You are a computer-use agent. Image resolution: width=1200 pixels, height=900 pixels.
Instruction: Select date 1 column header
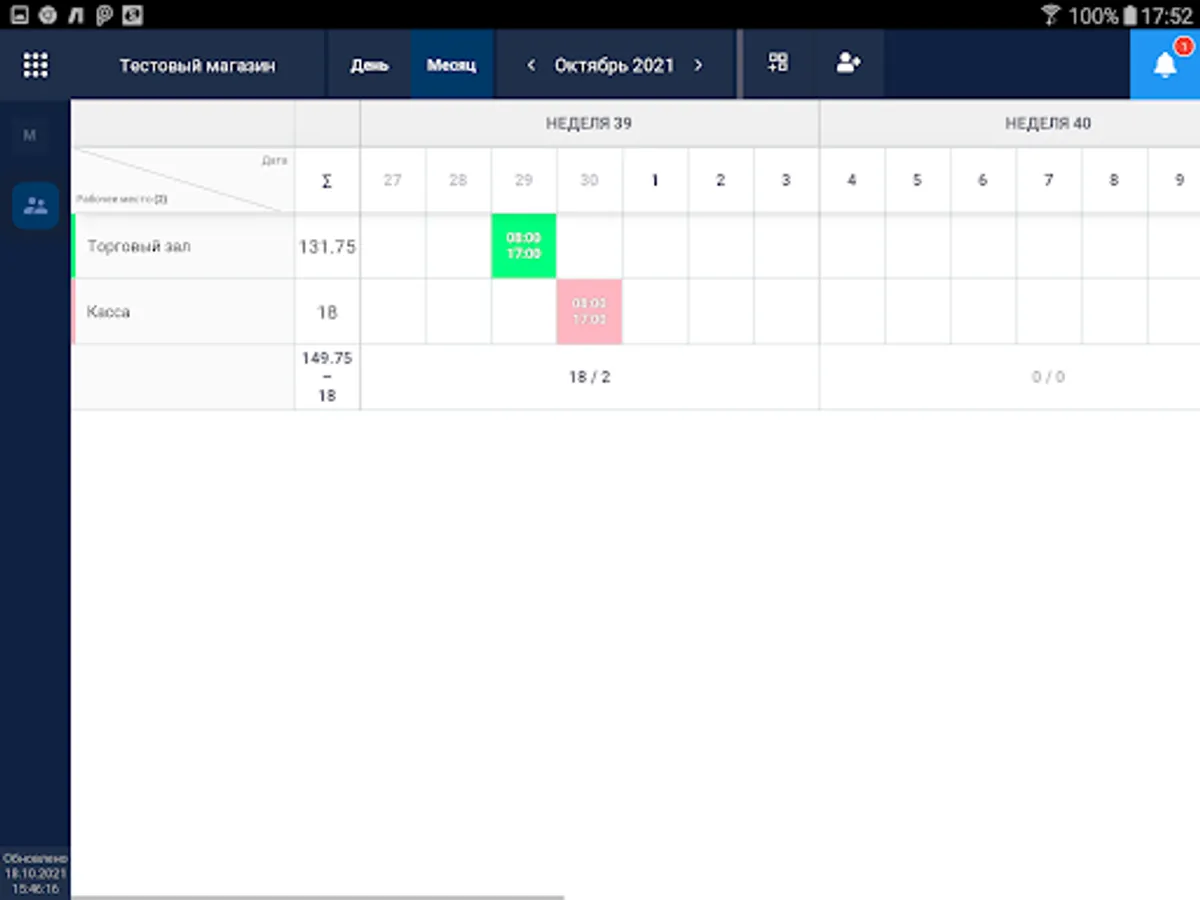pyautogui.click(x=655, y=181)
